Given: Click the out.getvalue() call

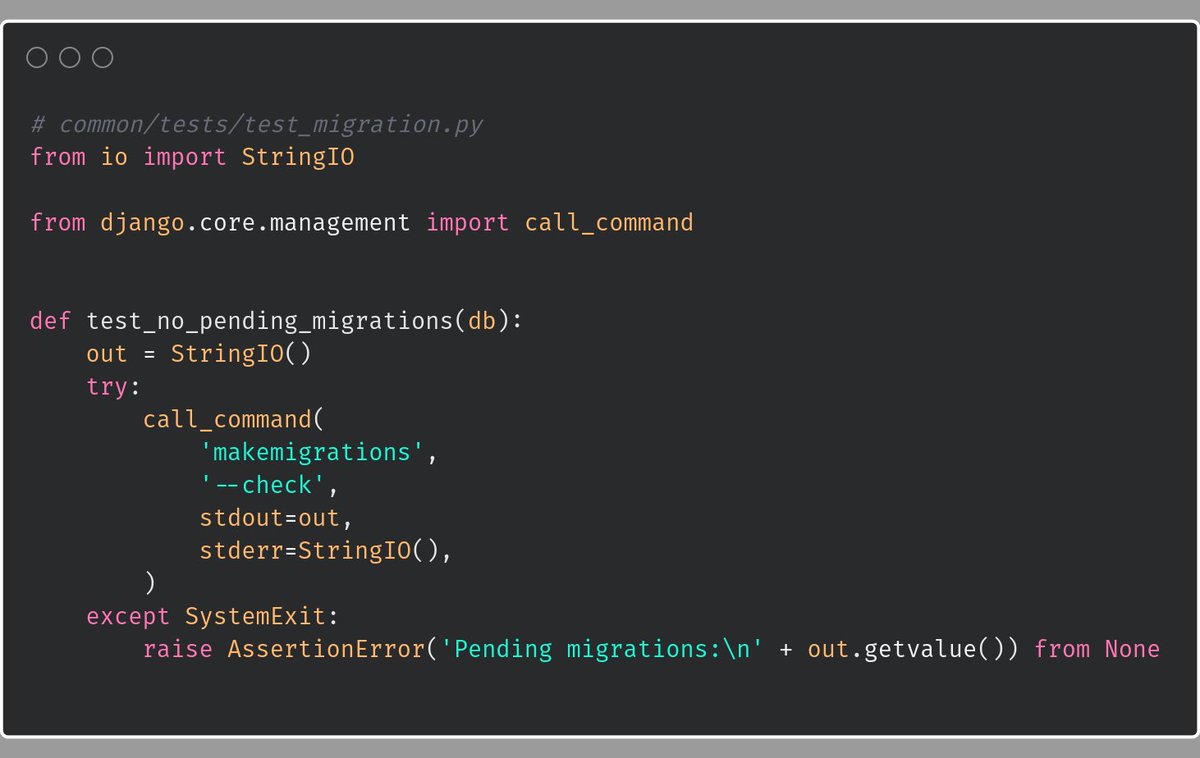Looking at the screenshot, I should click(910, 648).
